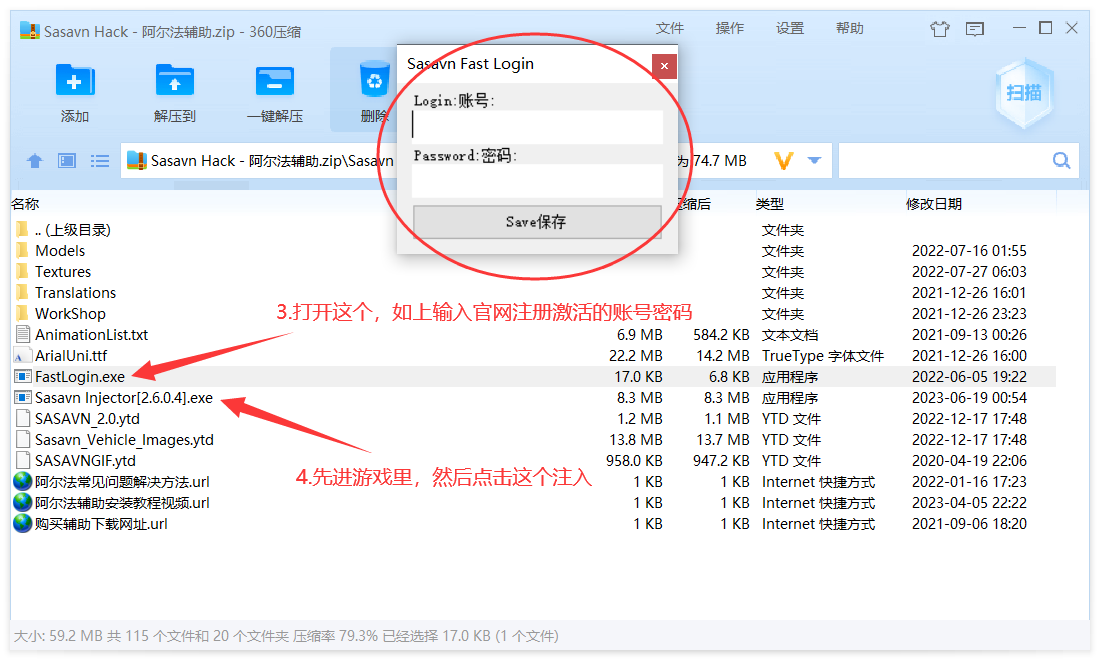Open the address bar dropdown arrow

pos(814,161)
